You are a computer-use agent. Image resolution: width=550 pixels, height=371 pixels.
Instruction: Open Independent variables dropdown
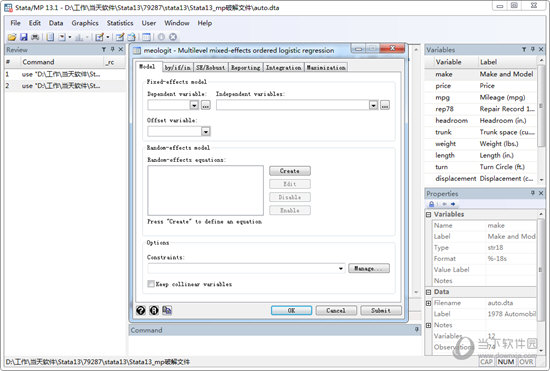tap(374, 105)
